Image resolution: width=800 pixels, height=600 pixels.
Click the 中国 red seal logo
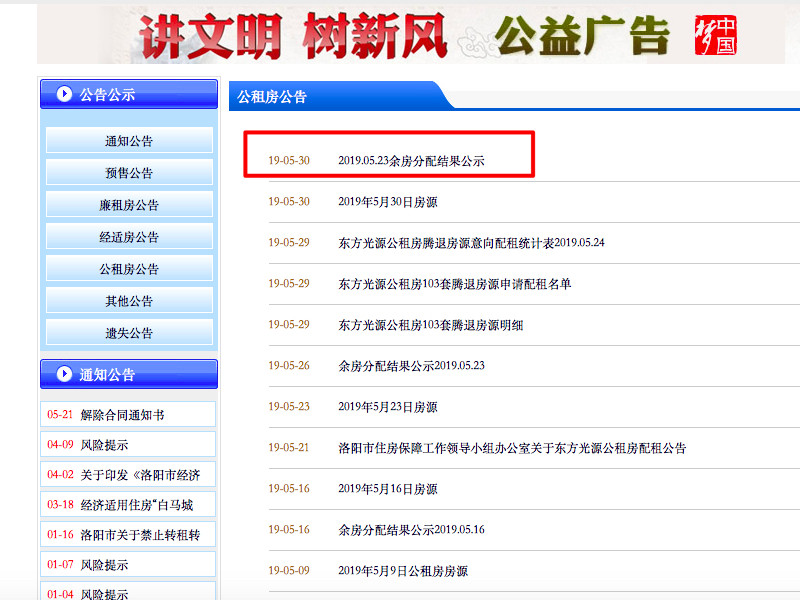(x=715, y=36)
